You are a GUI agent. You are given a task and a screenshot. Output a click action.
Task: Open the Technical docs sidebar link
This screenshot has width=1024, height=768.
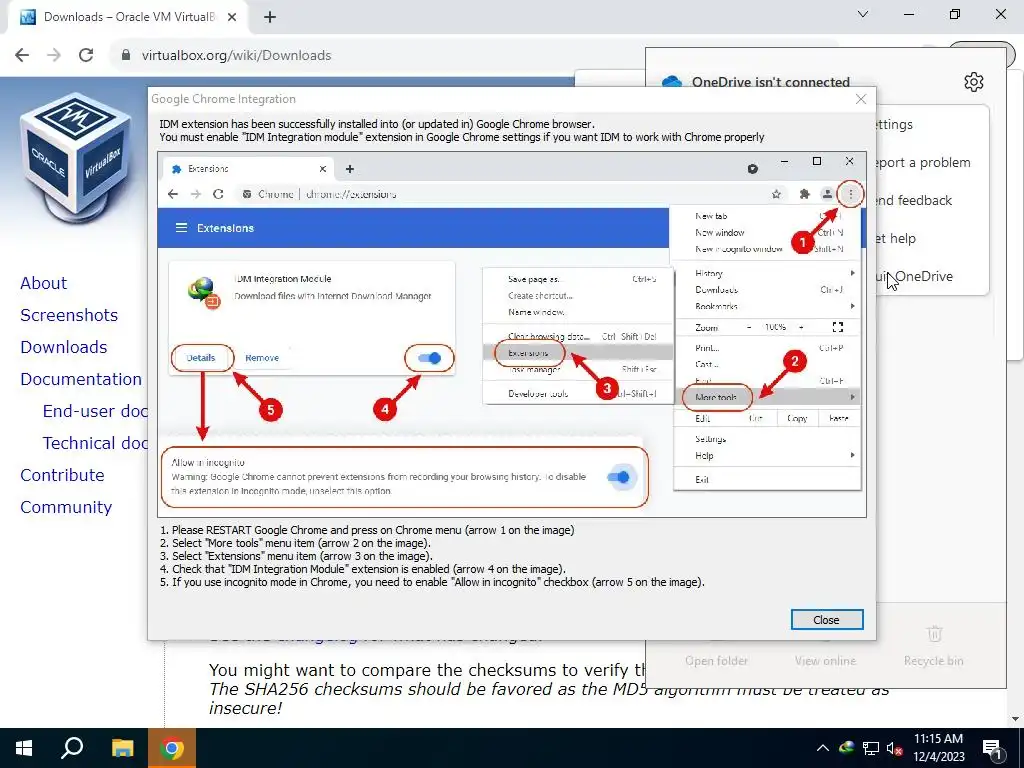pyautogui.click(x=95, y=443)
